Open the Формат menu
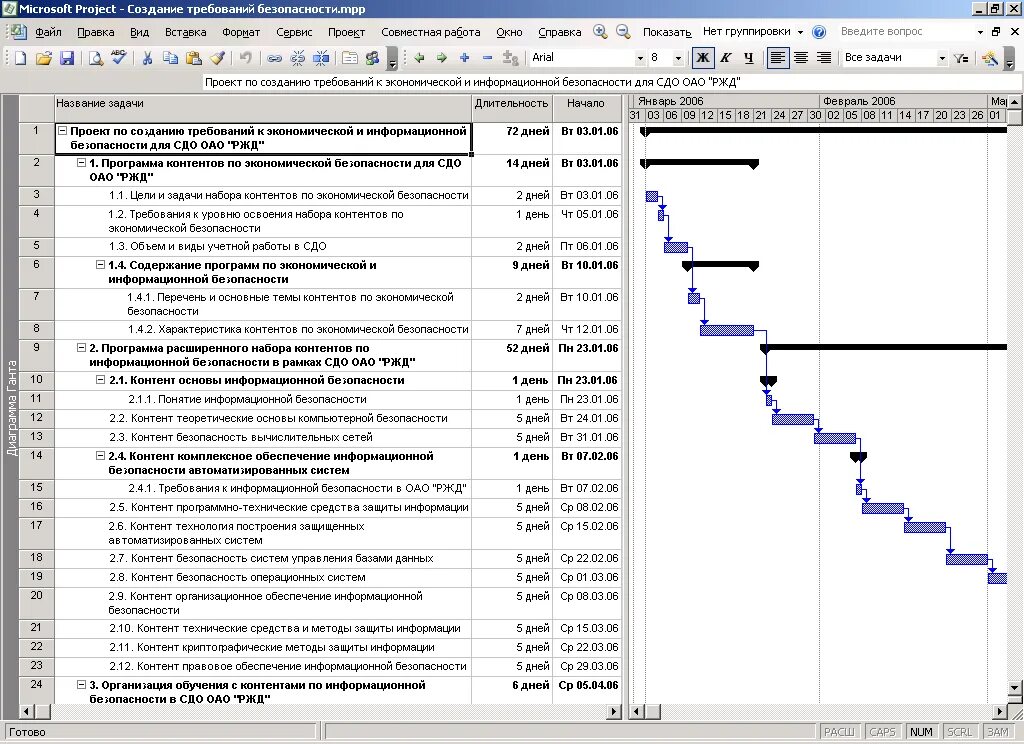 241,32
